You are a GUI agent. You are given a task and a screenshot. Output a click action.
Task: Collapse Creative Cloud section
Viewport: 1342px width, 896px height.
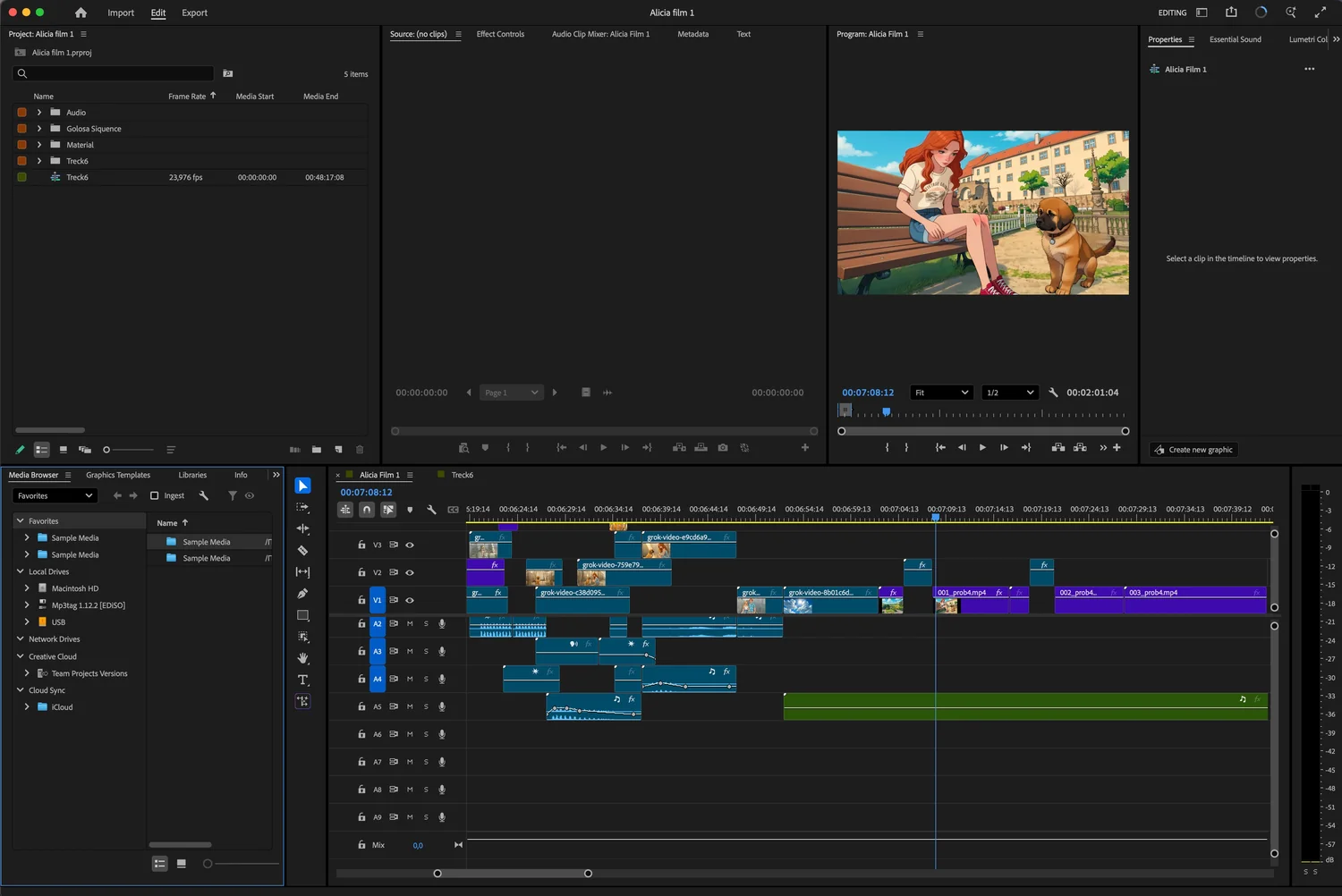[20, 656]
